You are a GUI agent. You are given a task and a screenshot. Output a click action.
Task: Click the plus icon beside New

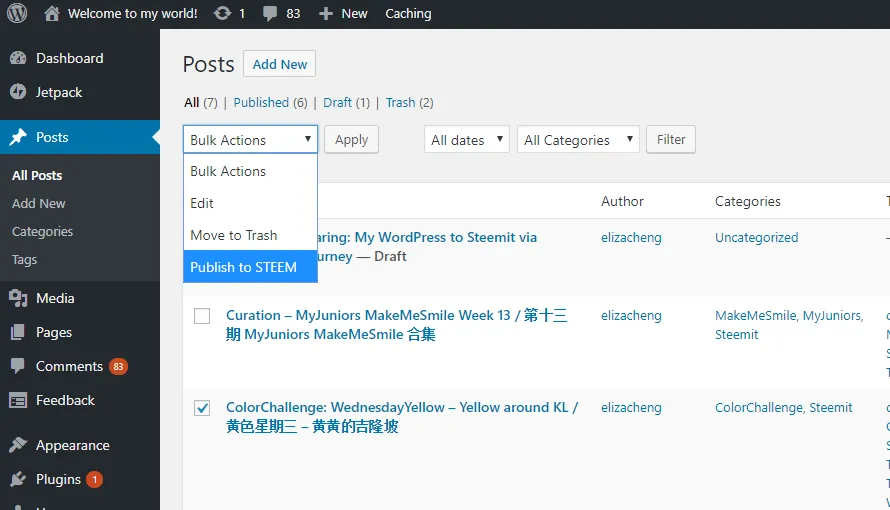[325, 14]
